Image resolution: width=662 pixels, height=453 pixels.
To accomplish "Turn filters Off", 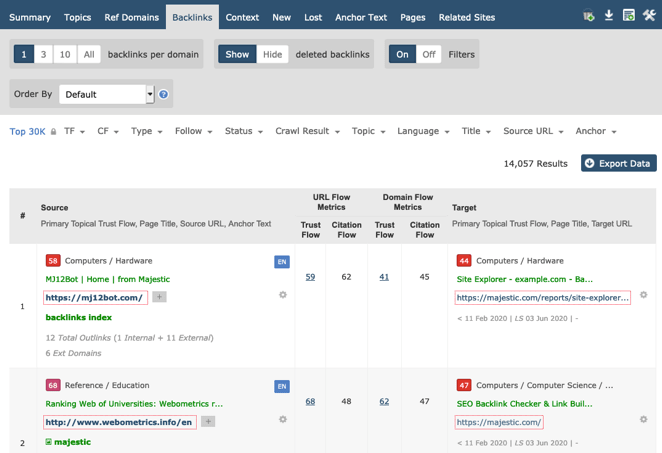I will click(428, 54).
